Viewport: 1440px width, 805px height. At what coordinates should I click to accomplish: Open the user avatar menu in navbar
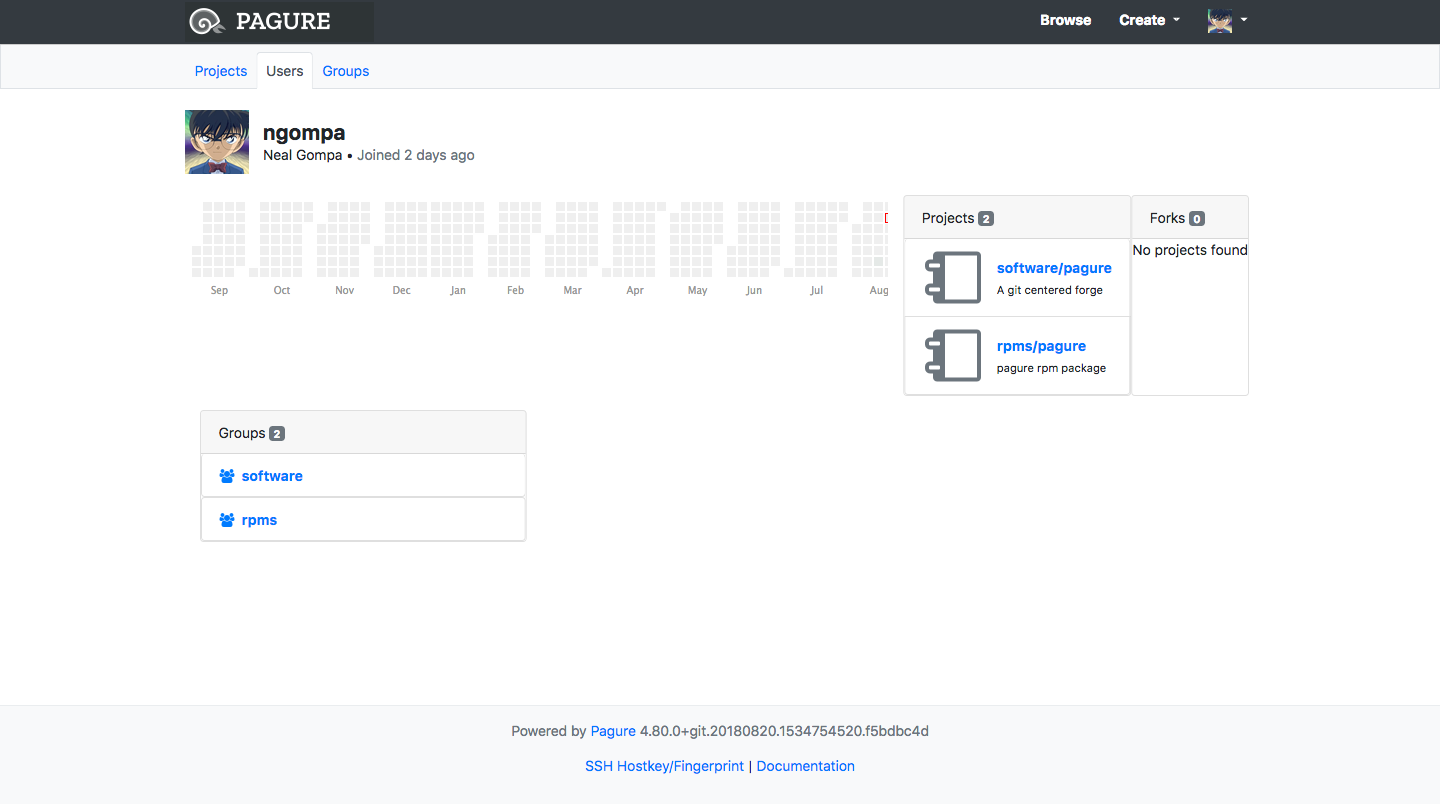1228,20
